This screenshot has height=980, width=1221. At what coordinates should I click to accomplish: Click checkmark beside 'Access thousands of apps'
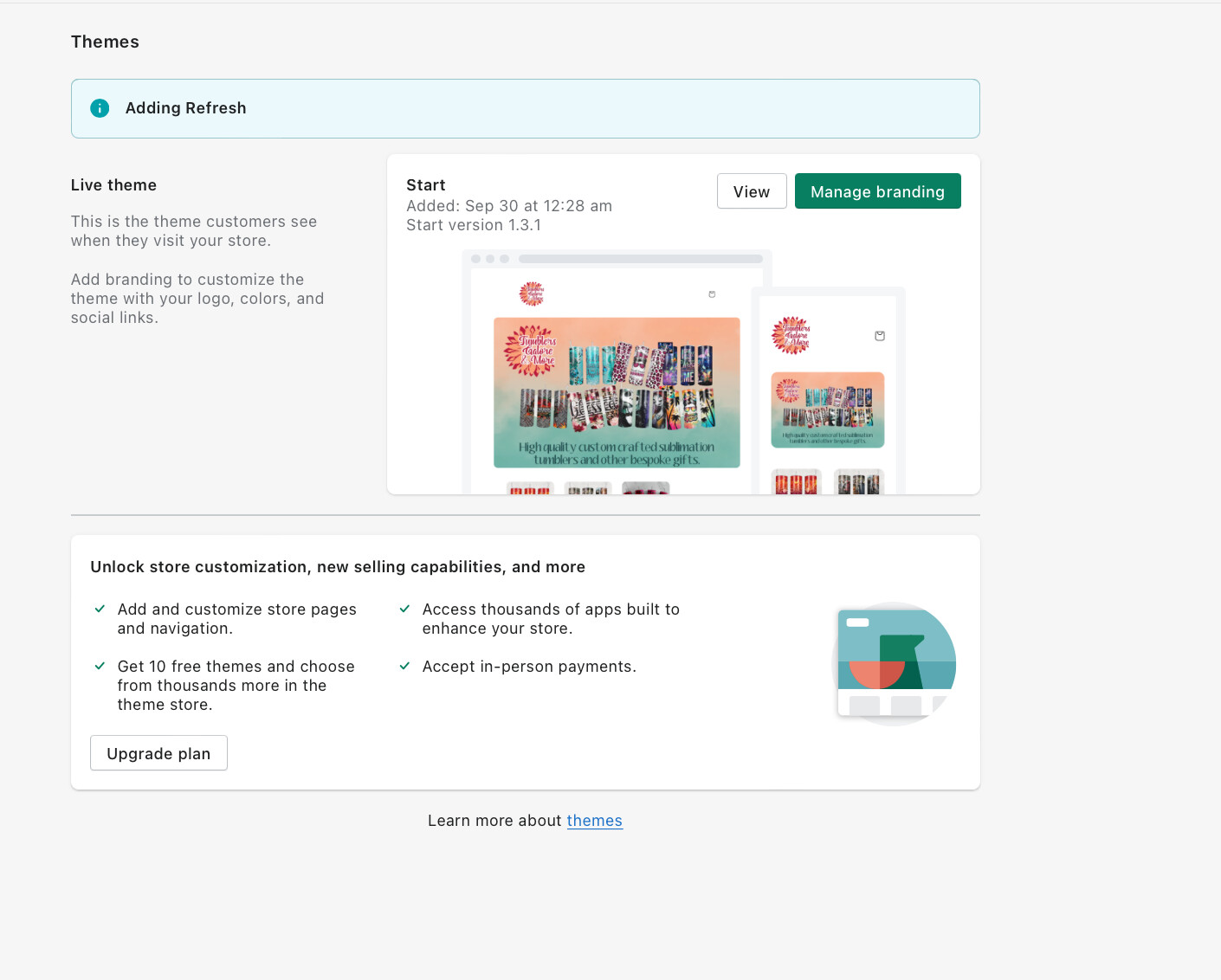pos(404,609)
